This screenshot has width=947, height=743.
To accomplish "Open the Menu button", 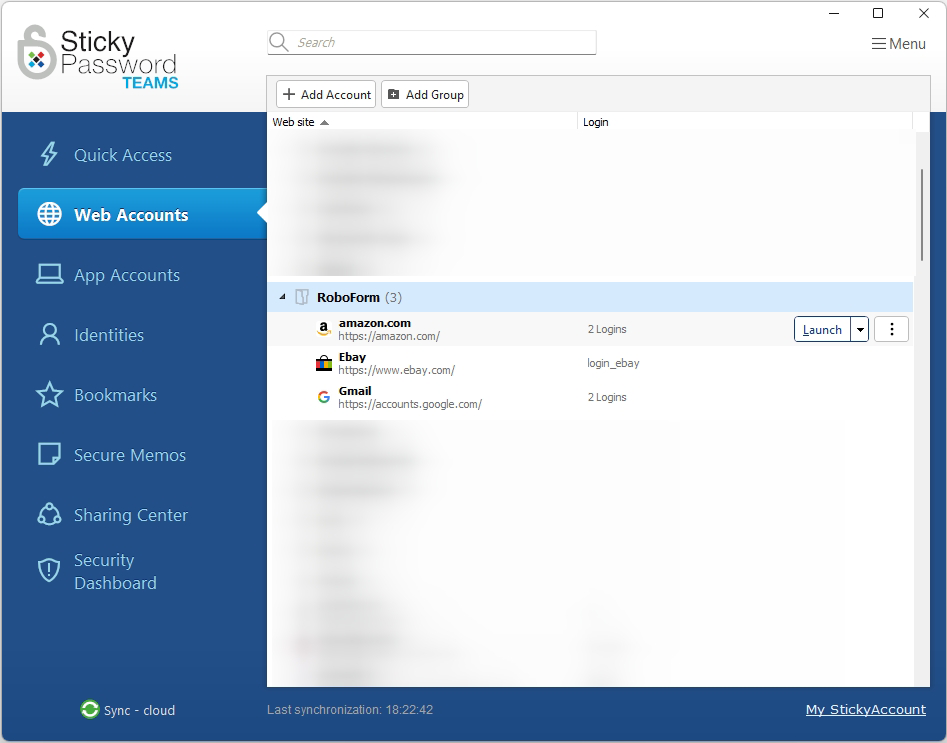I will coord(899,43).
